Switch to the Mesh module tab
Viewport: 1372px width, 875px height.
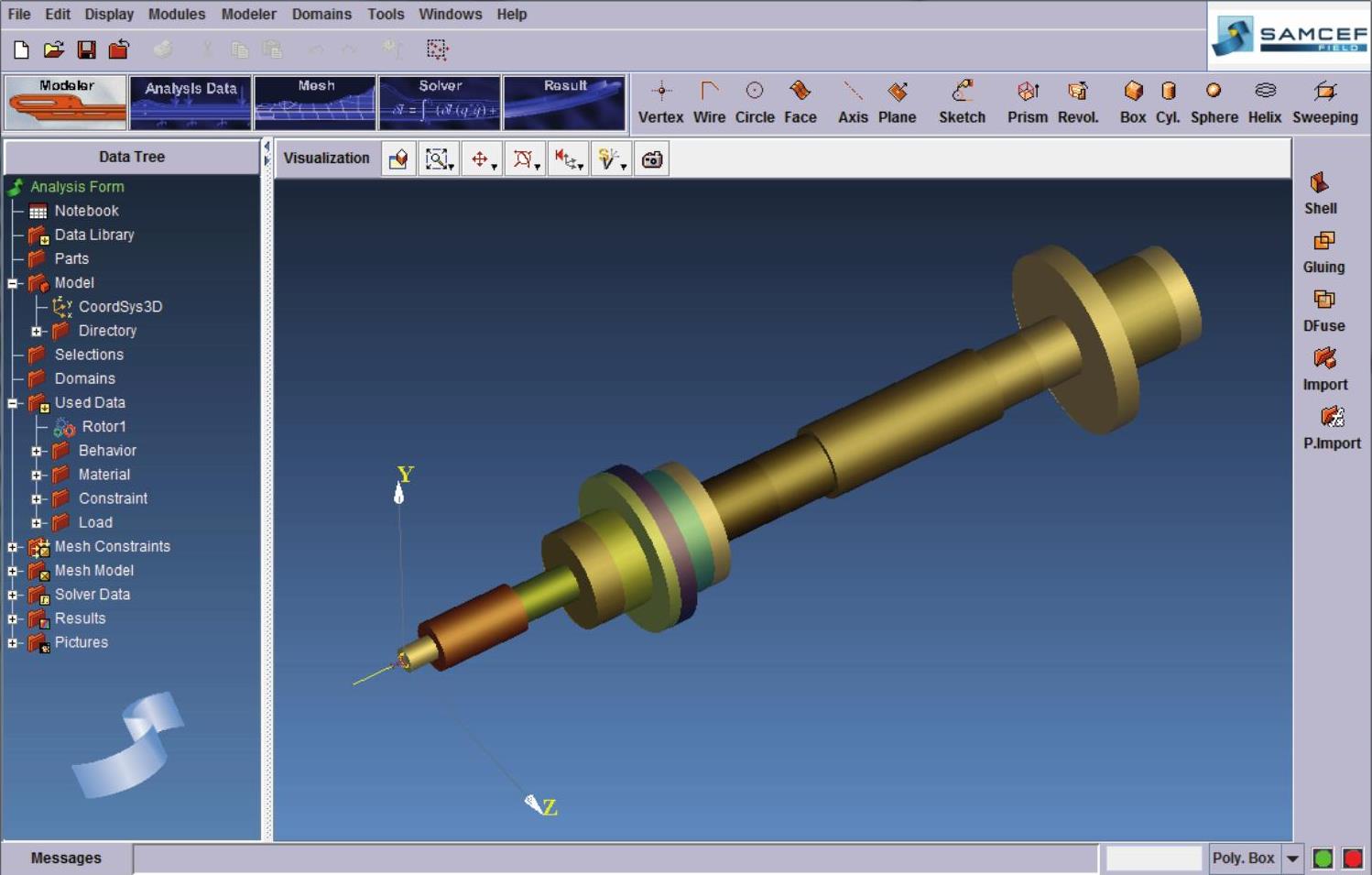(315, 102)
